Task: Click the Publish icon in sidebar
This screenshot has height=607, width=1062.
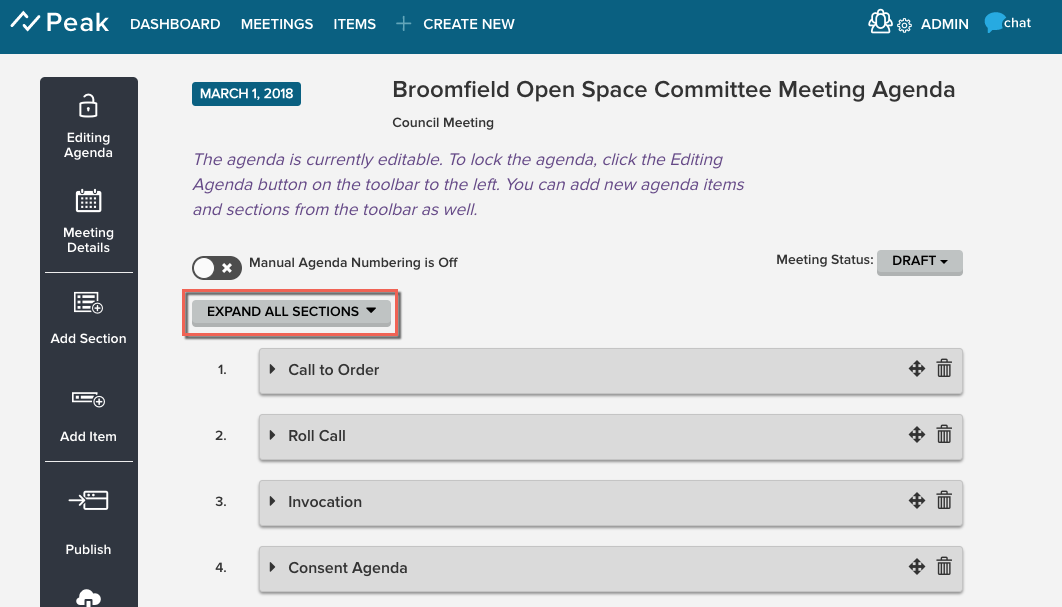Action: 88,502
